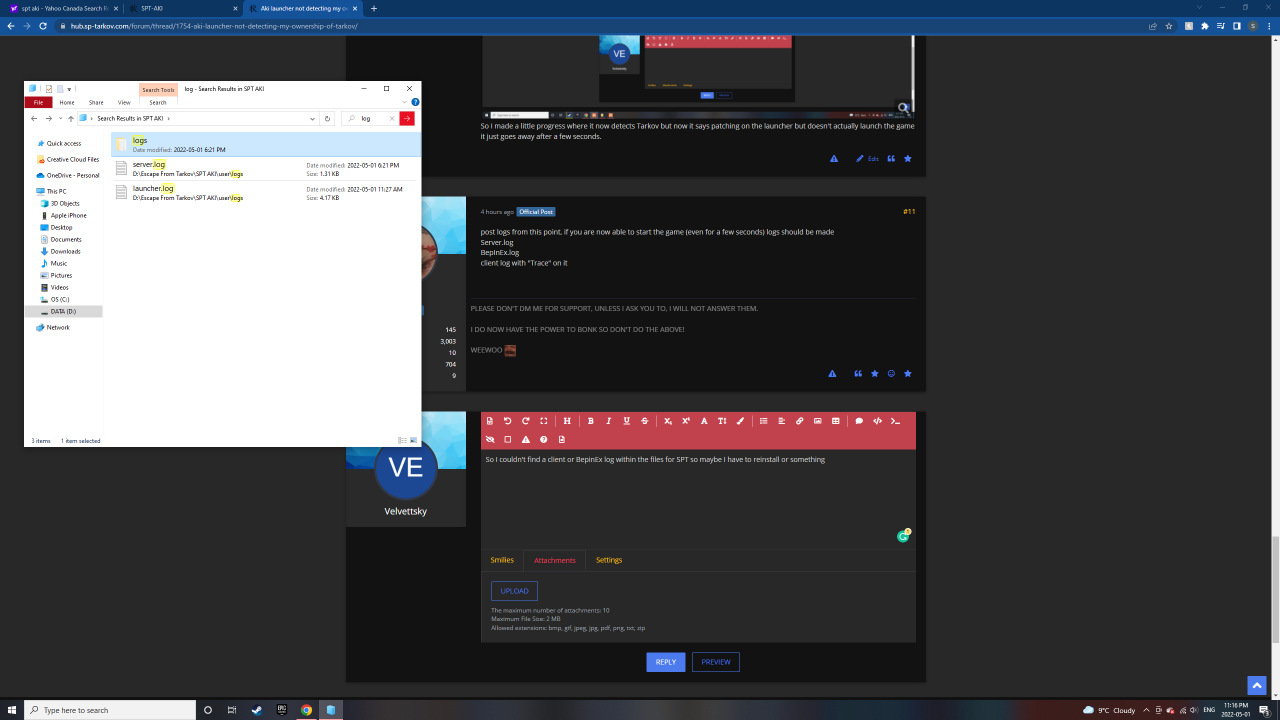Open text alignment options
The height and width of the screenshot is (720, 1280).
(782, 421)
